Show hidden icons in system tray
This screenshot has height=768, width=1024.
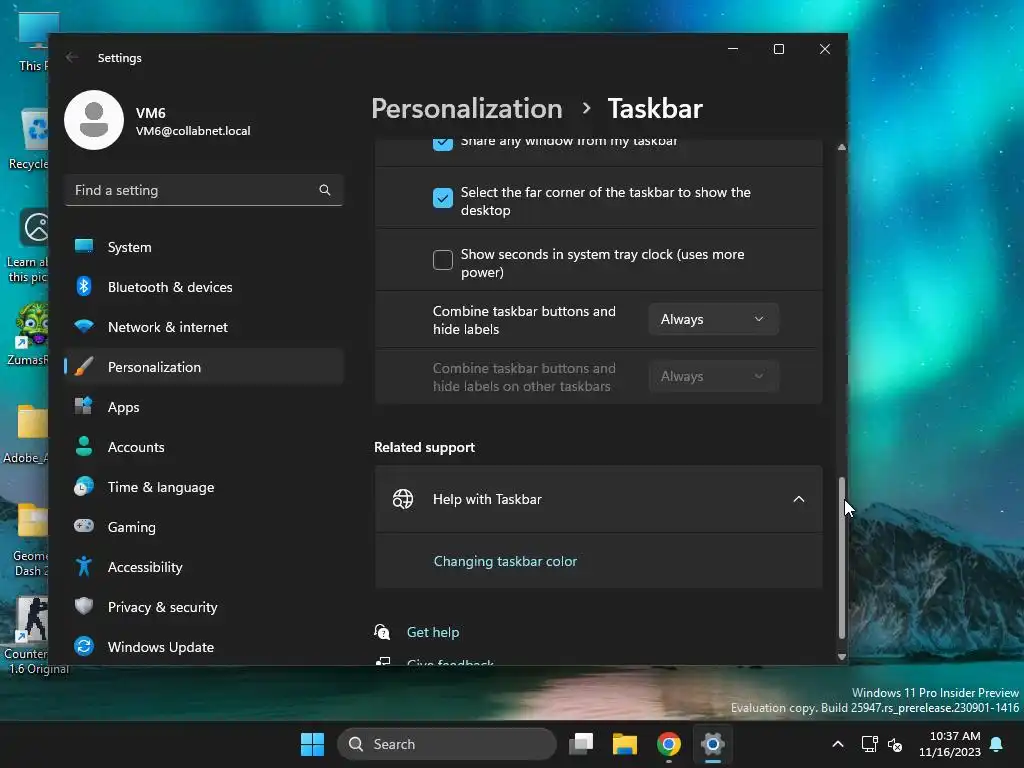838,744
